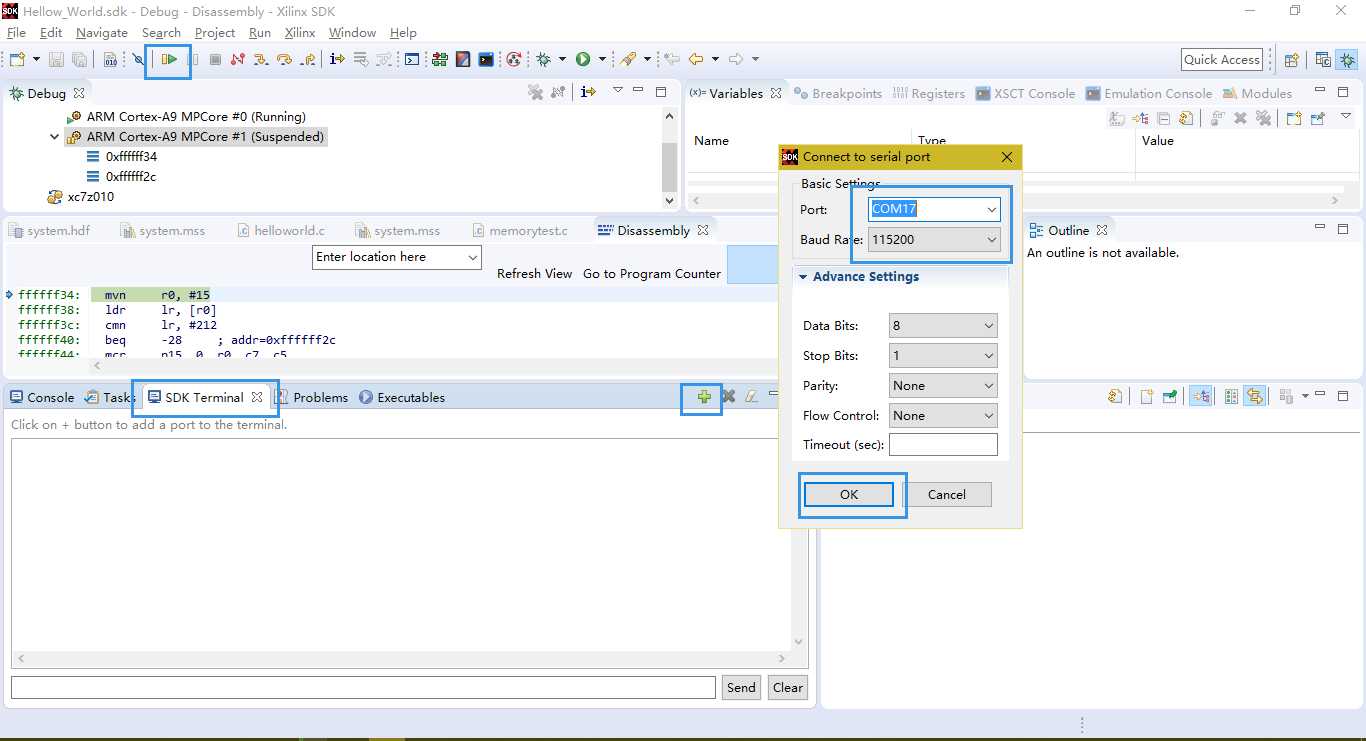Toggle Instruction Stepping Mode in main toolbar
Image resolution: width=1366 pixels, height=741 pixels.
pos(337,60)
